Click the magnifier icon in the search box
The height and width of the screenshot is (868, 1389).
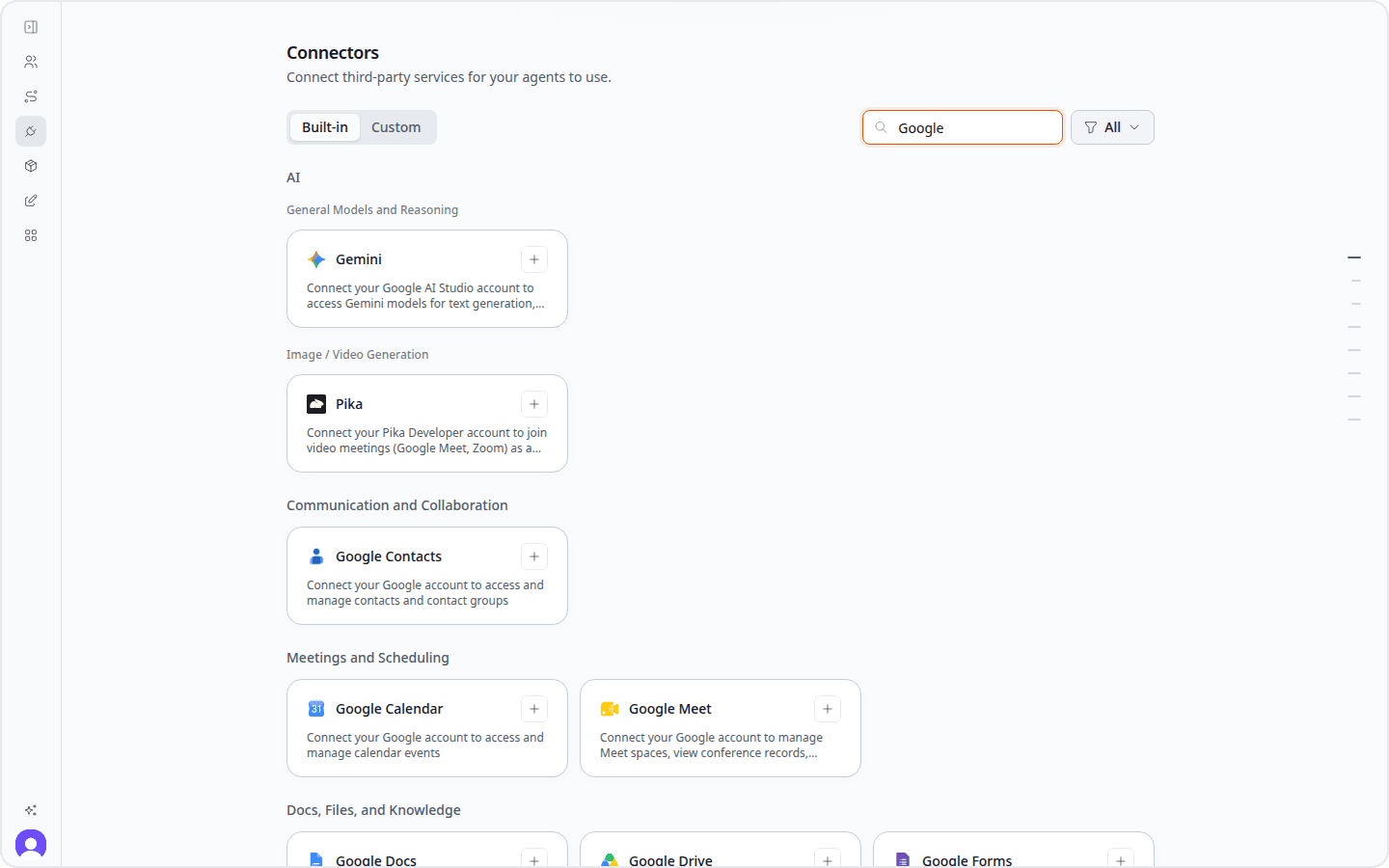click(x=881, y=127)
